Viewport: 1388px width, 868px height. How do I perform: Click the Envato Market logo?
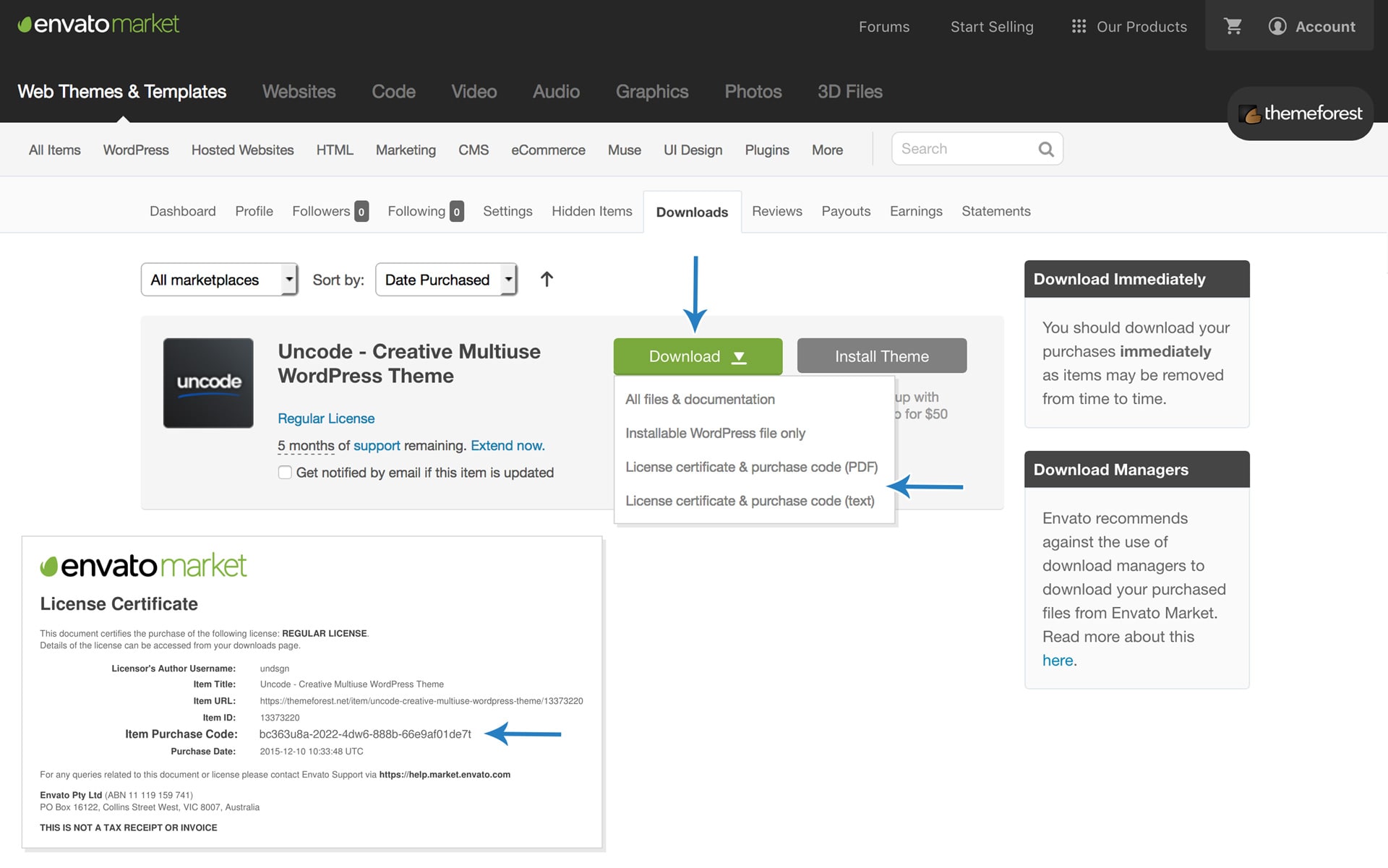(x=98, y=24)
